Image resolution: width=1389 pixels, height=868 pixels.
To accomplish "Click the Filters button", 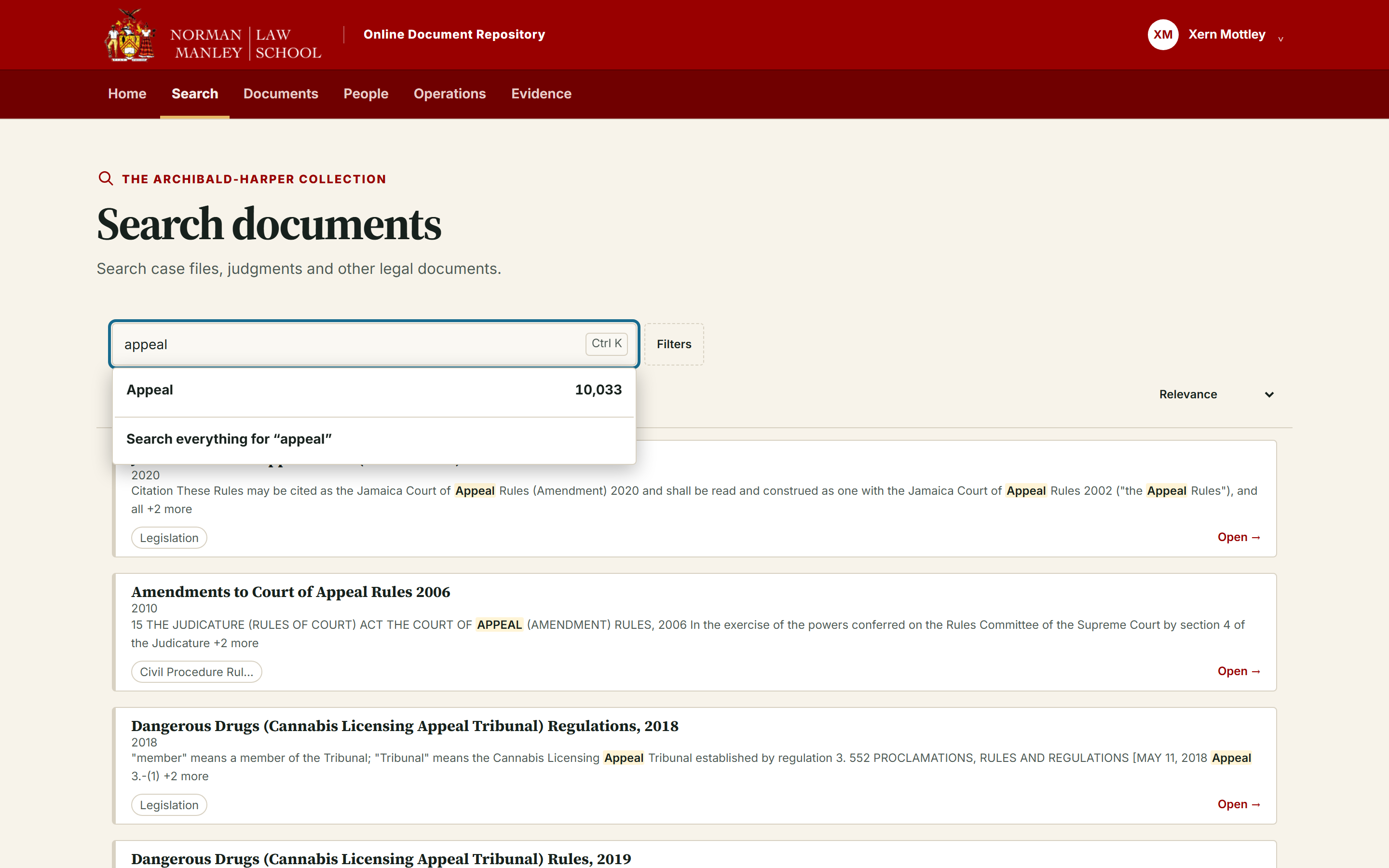I will pyautogui.click(x=674, y=344).
